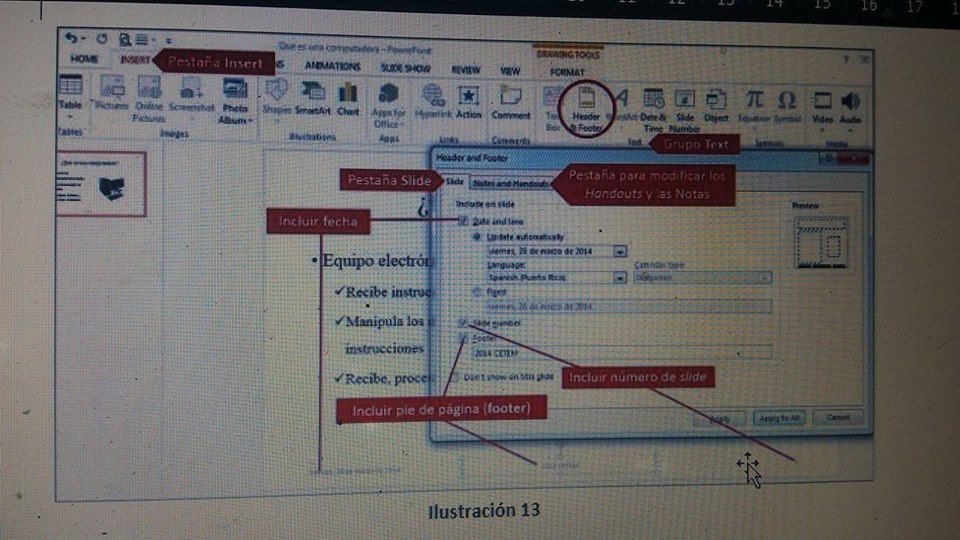Insert a SmartArt graphic

pos(313,97)
